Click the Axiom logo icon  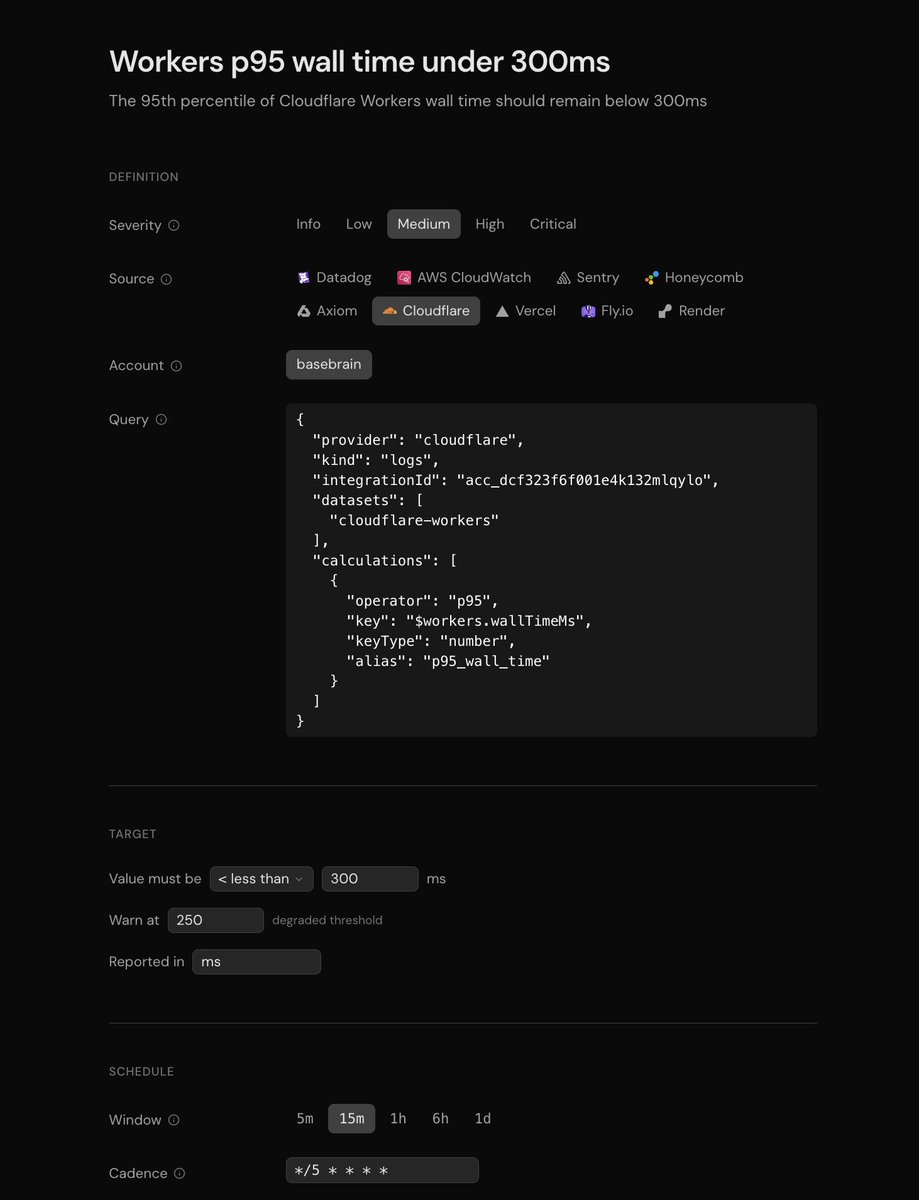(x=304, y=311)
